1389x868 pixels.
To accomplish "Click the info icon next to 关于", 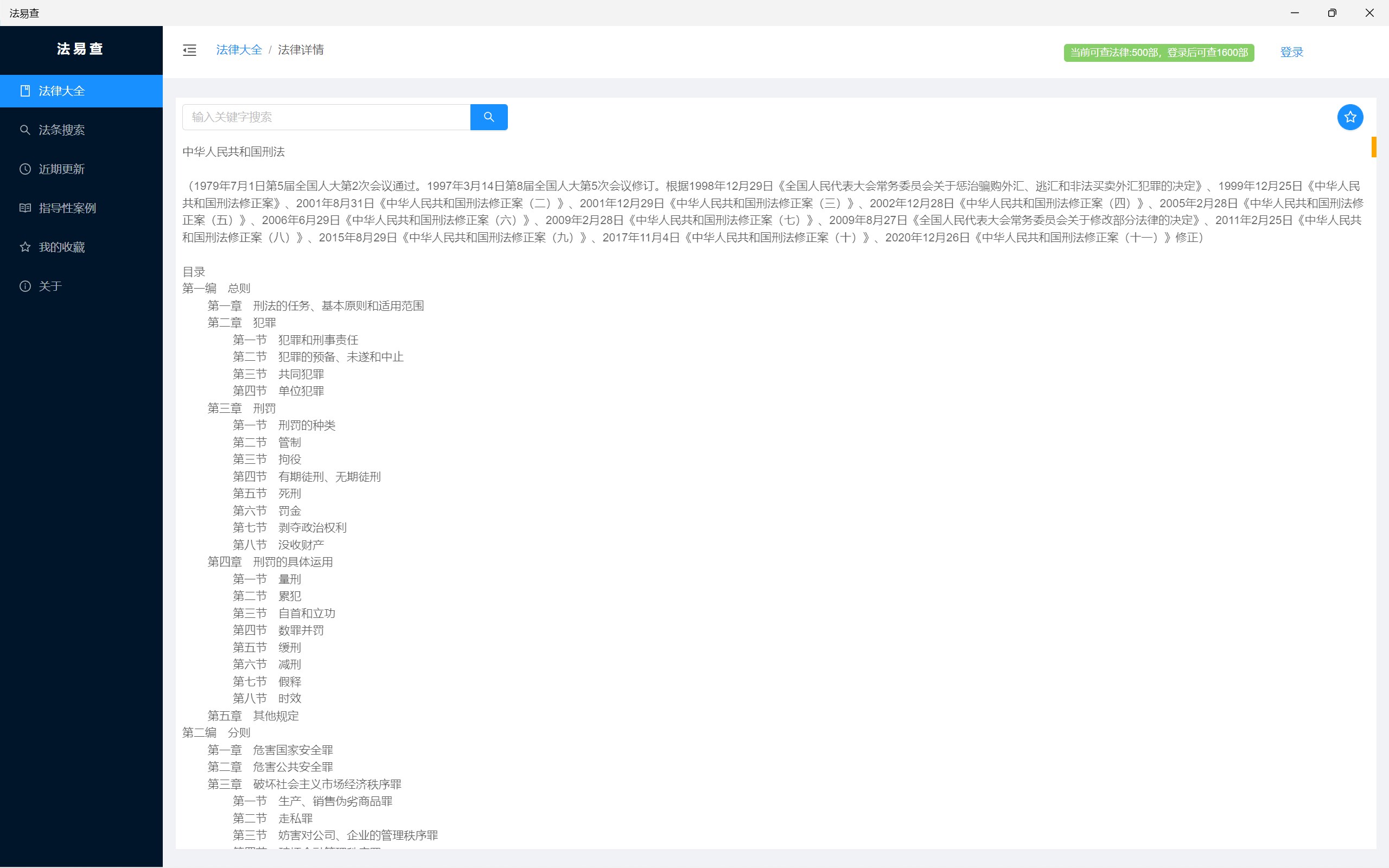I will pos(26,286).
